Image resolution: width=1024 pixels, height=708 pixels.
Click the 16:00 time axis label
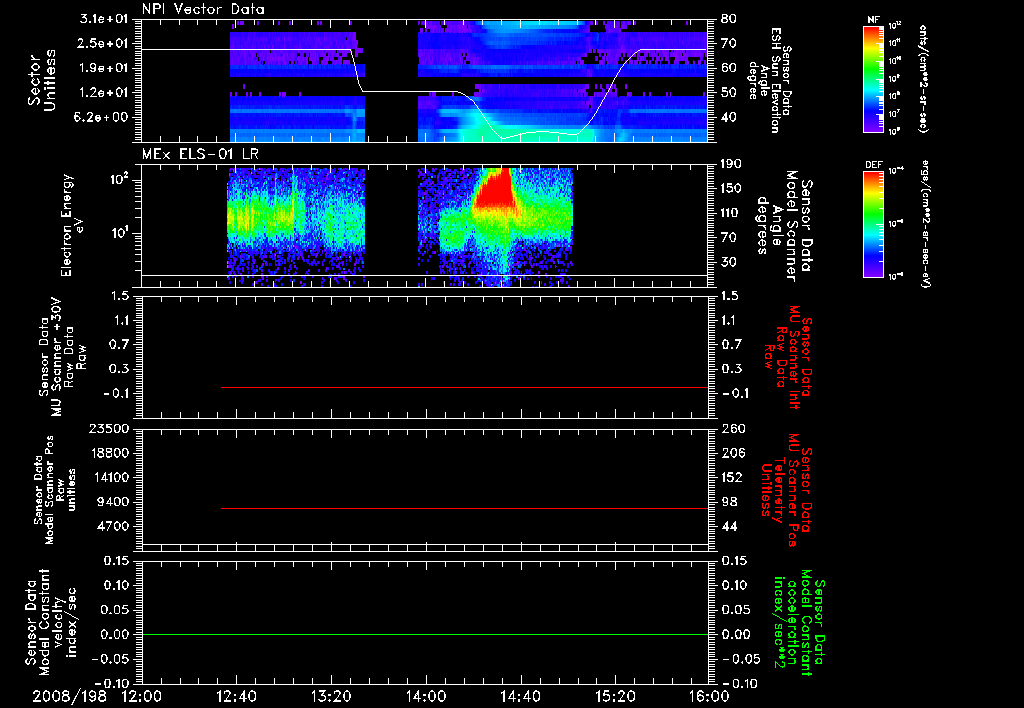pos(709,696)
